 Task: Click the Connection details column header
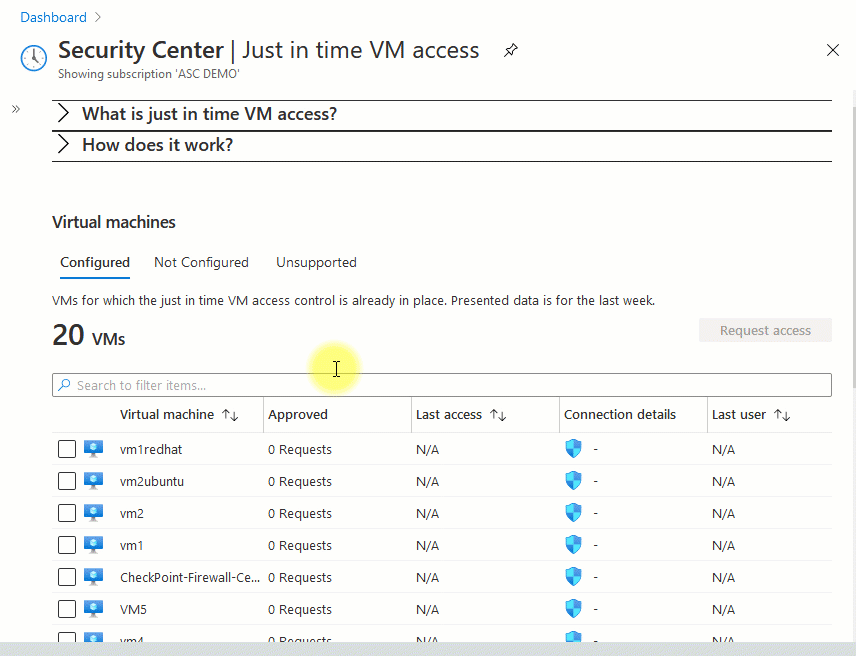[620, 415]
